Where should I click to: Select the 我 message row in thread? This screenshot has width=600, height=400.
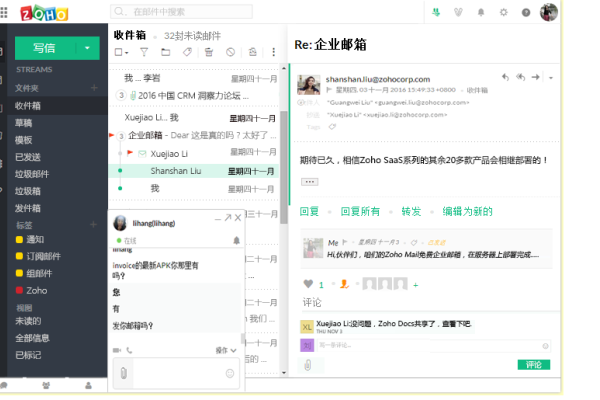click(194, 188)
